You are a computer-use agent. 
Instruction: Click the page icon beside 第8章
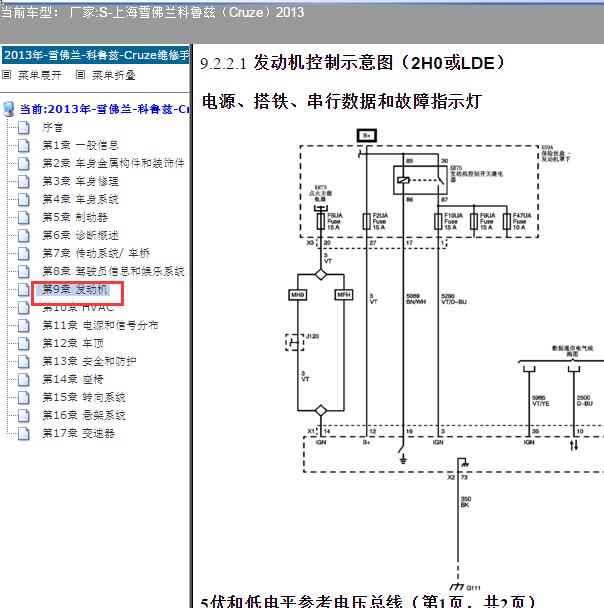tap(24, 271)
